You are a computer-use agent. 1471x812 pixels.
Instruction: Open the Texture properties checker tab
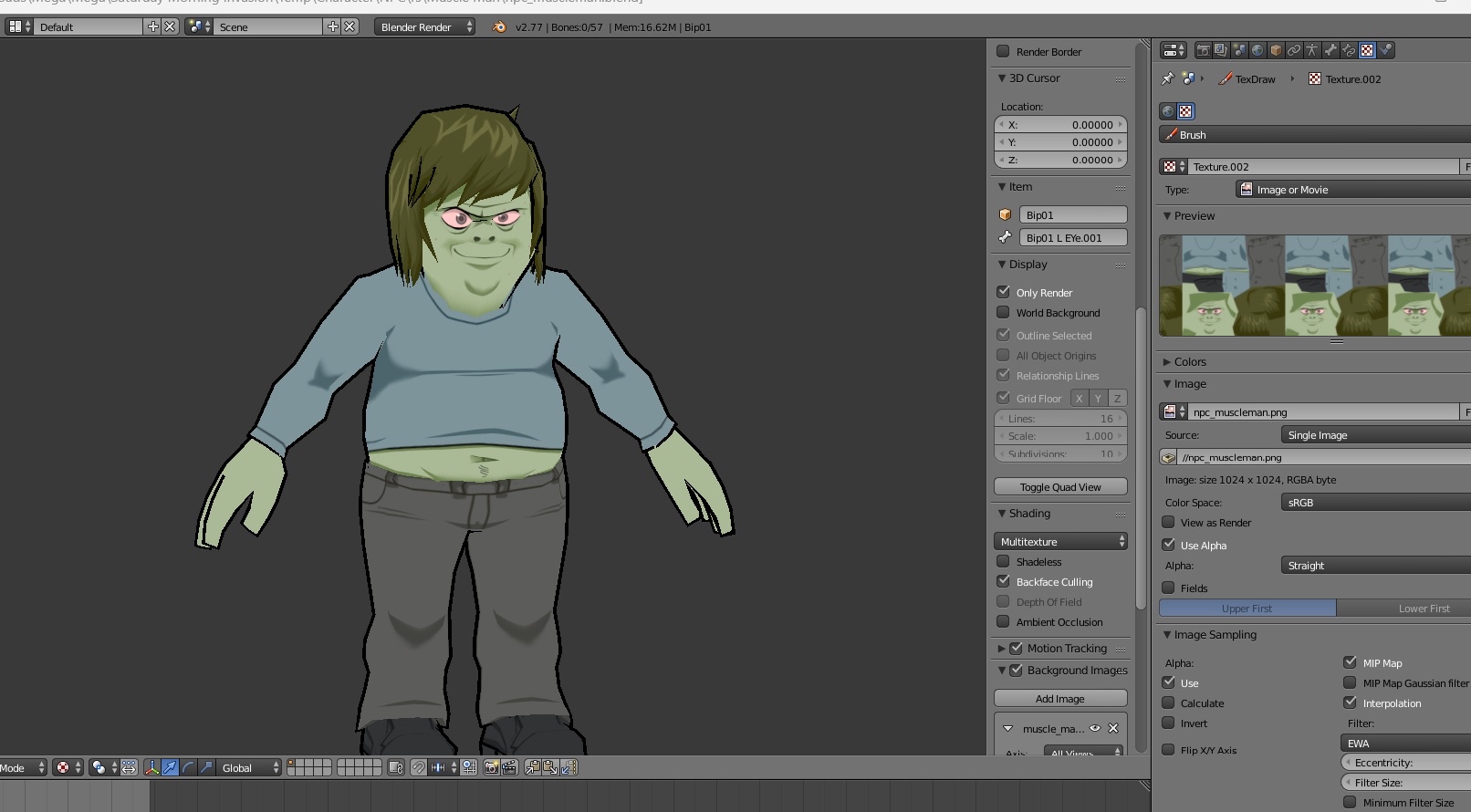click(1367, 50)
